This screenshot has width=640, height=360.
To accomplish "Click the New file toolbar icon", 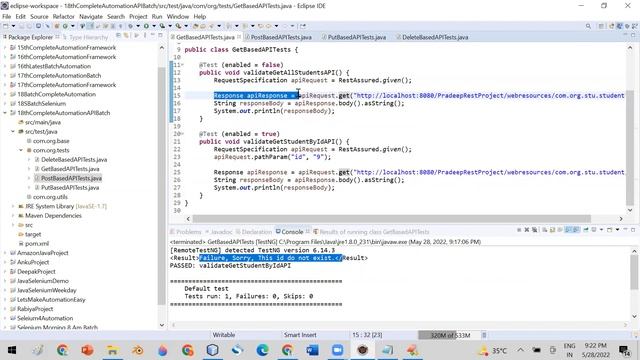I will click(x=5, y=26).
